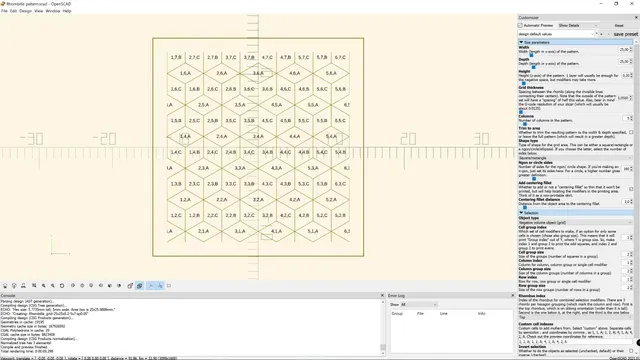The image size is (640, 360).
Task: Click the View All icon
Action: click(34, 286)
